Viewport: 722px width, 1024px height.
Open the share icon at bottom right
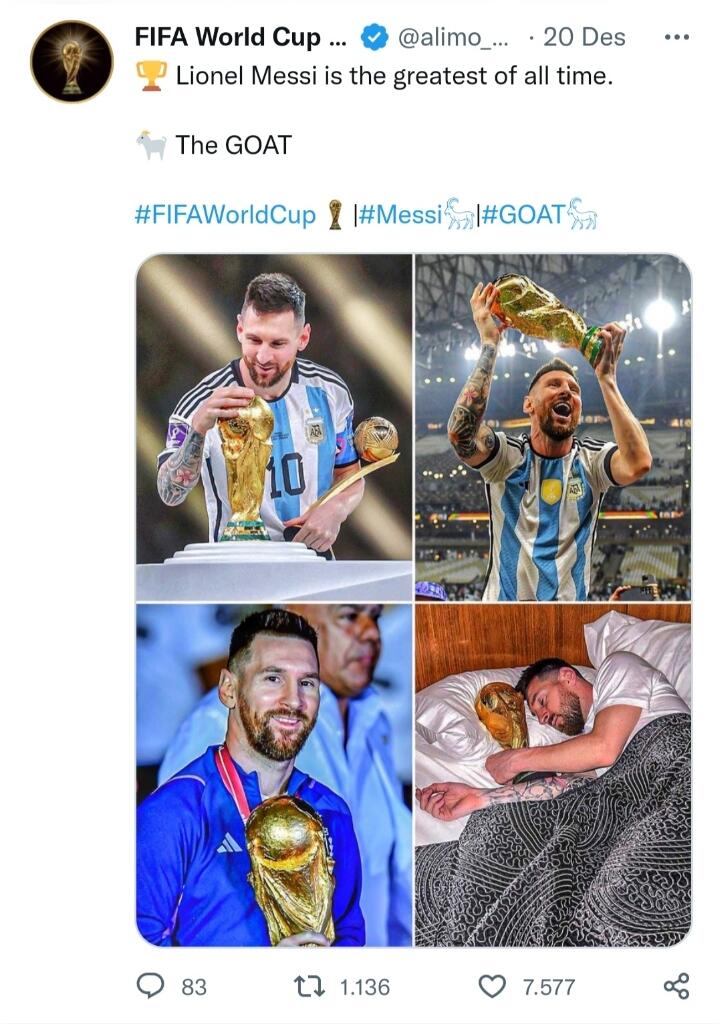(676, 986)
